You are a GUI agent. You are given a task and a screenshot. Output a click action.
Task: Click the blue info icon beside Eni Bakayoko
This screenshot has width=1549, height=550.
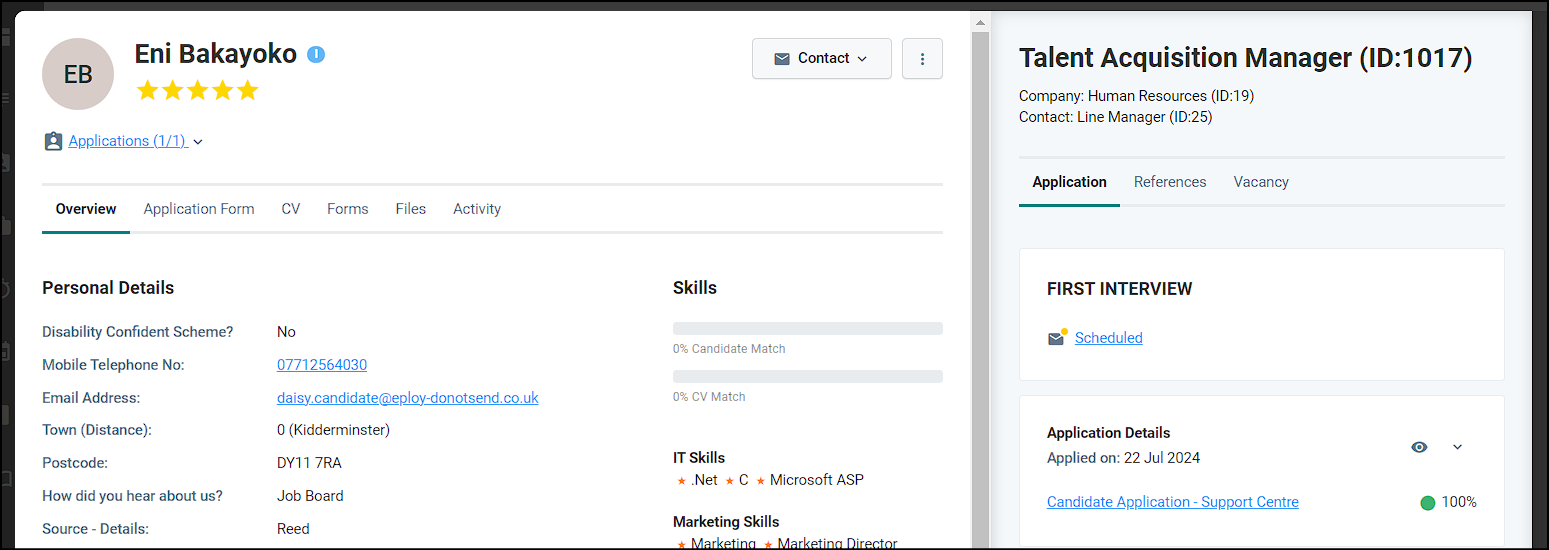[x=316, y=54]
